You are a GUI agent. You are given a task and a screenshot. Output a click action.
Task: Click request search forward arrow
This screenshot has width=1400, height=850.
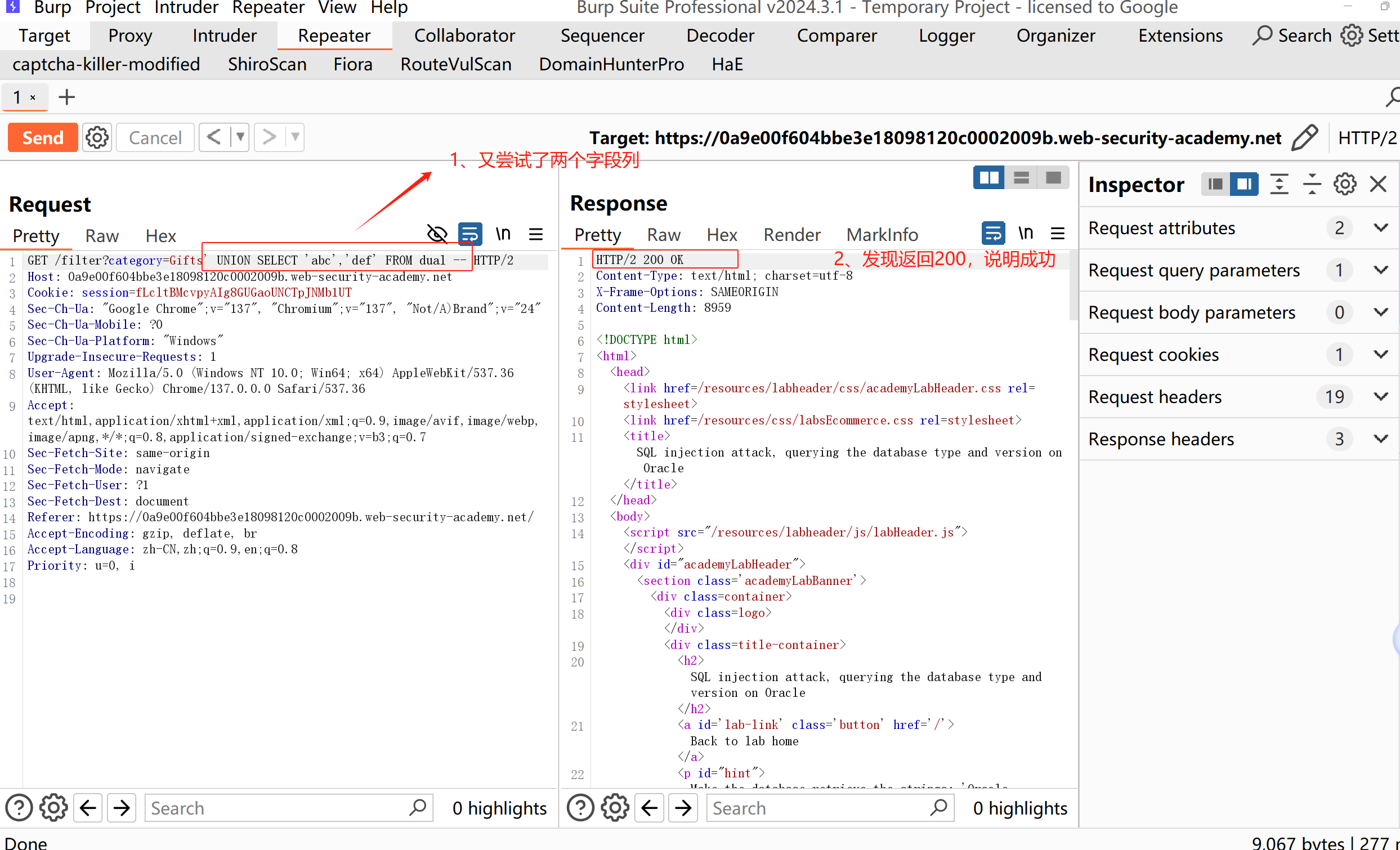122,807
